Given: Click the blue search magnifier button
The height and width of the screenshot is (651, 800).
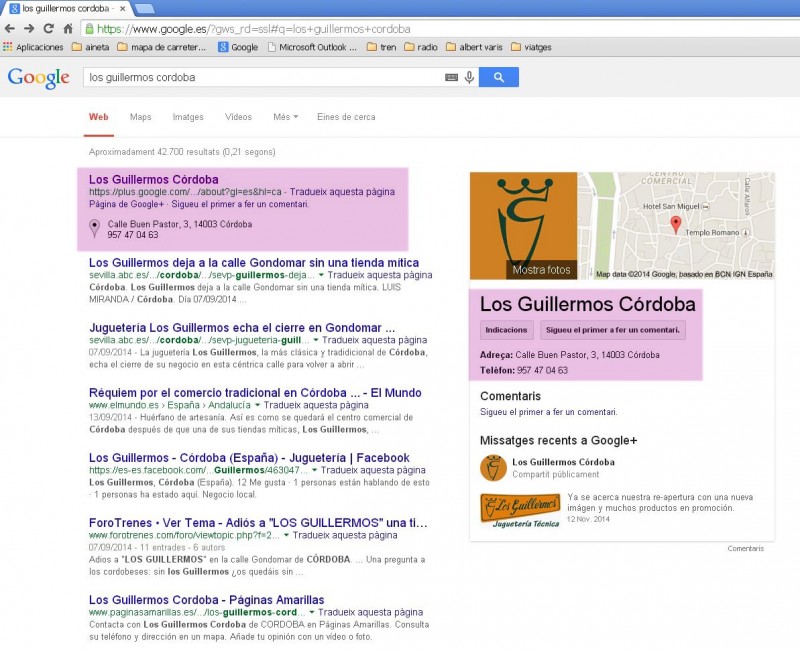Looking at the screenshot, I should 499,77.
